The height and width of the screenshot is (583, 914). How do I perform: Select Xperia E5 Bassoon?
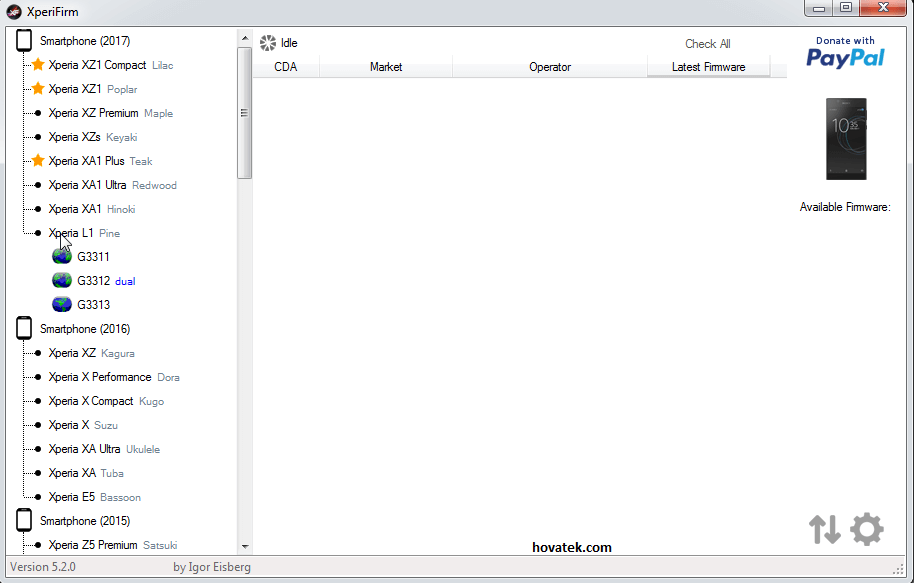pos(94,496)
